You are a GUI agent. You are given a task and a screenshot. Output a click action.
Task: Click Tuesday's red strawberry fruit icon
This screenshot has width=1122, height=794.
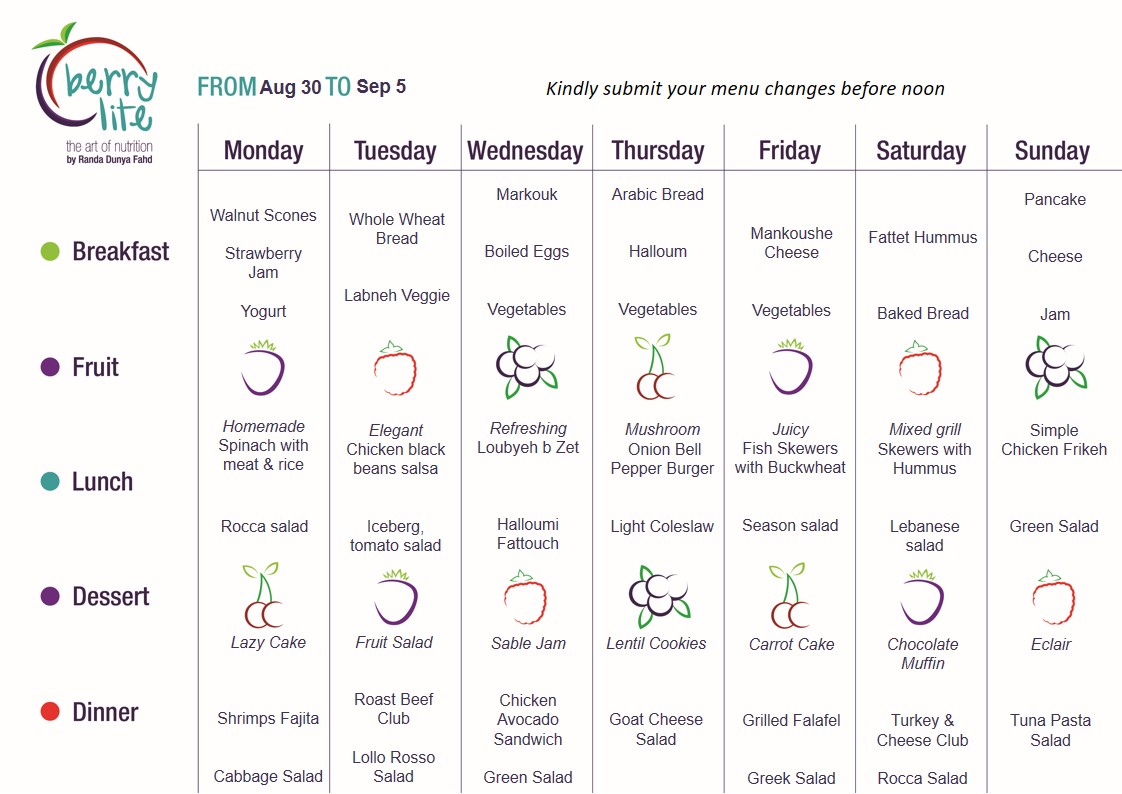point(395,368)
